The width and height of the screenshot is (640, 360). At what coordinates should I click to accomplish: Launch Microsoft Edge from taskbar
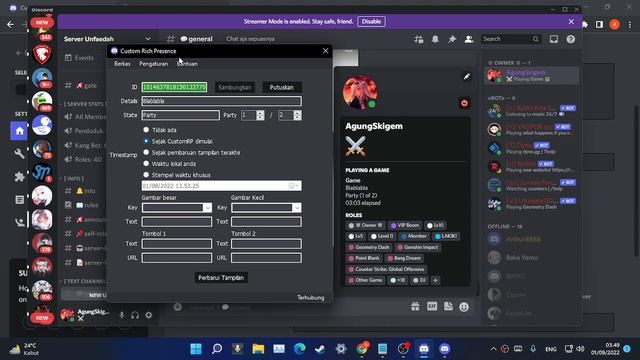coord(300,349)
